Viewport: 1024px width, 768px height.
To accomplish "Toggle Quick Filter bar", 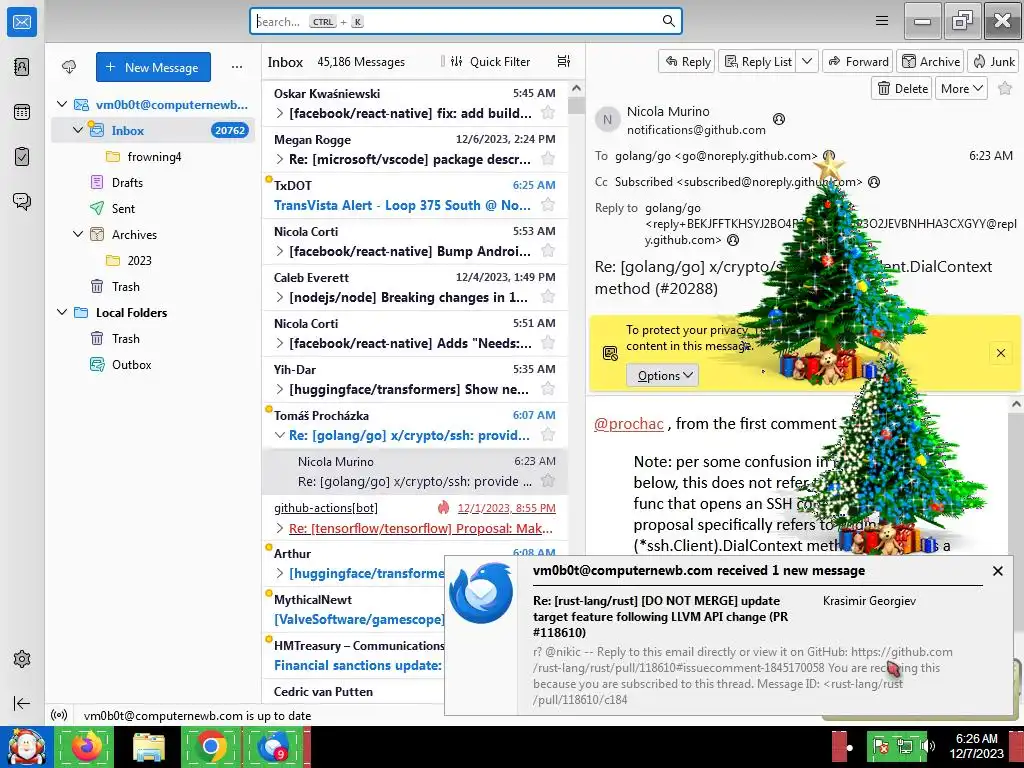I will coord(490,61).
